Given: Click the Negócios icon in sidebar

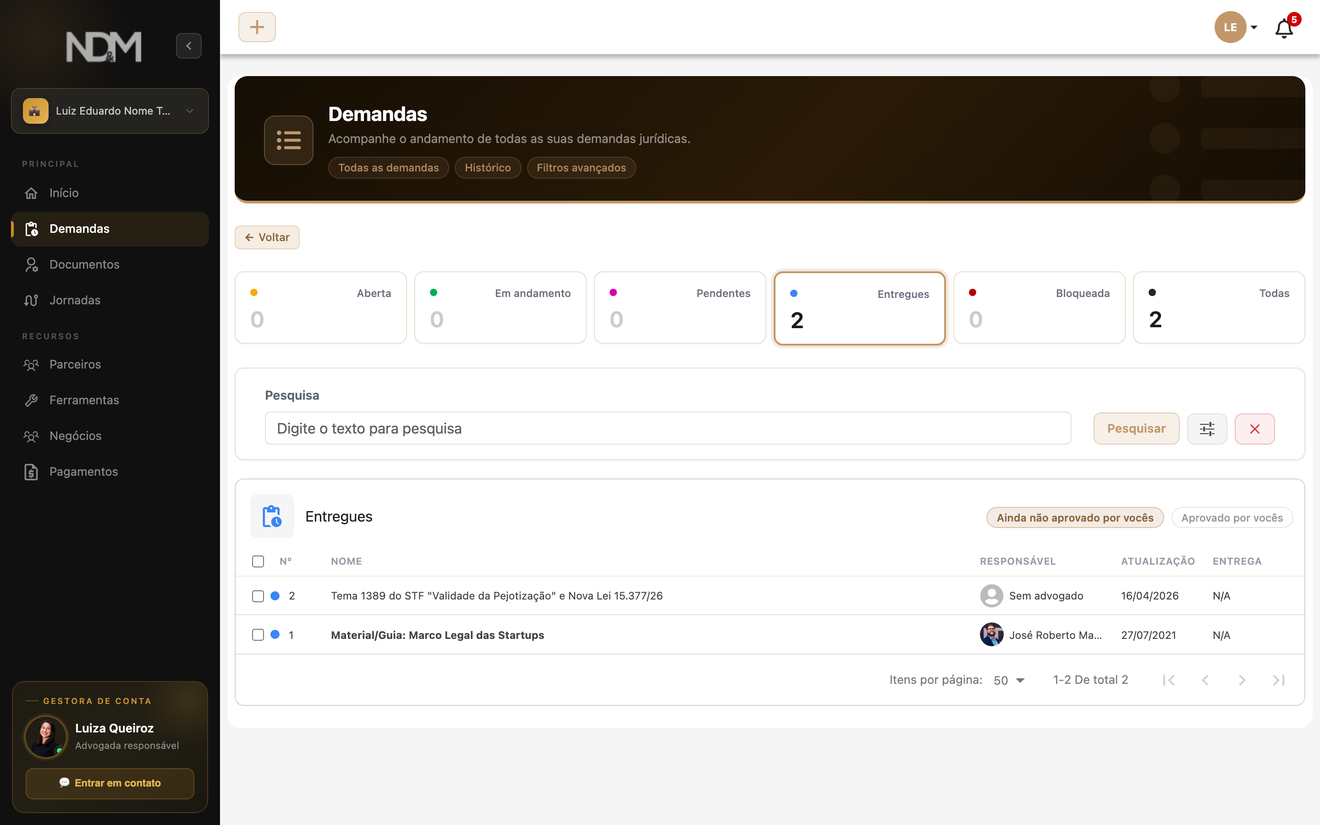Looking at the screenshot, I should 31,436.
